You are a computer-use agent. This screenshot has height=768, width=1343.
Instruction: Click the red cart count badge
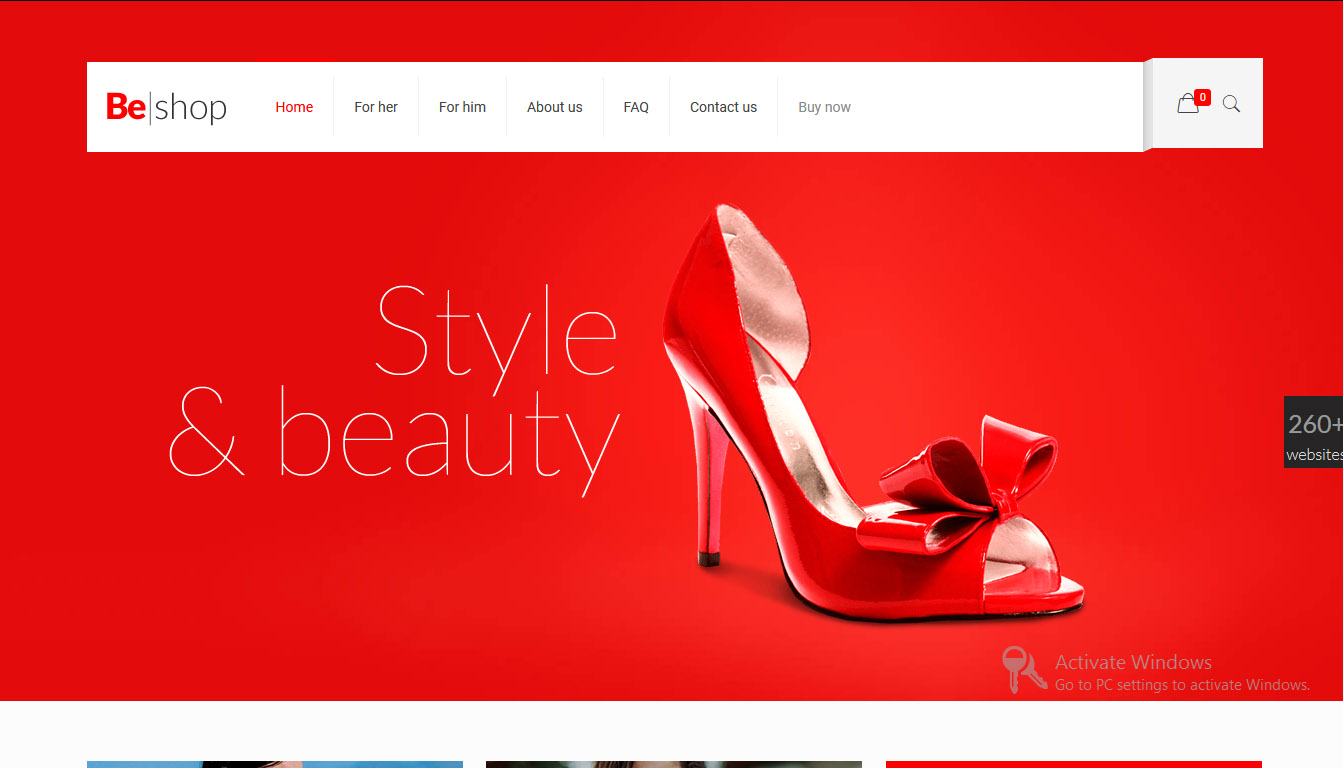[1203, 97]
